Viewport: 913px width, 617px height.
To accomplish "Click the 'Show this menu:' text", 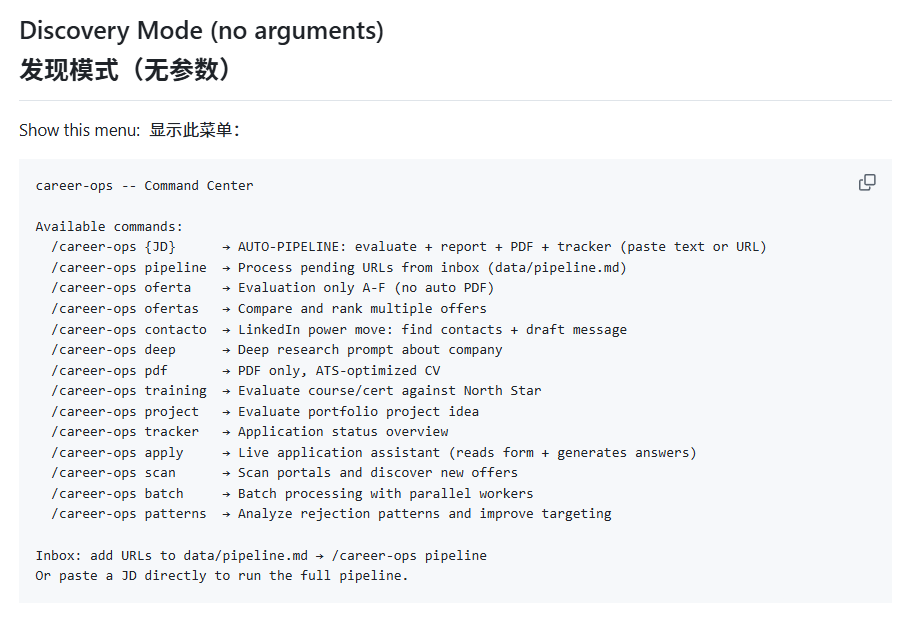I will coord(80,130).
